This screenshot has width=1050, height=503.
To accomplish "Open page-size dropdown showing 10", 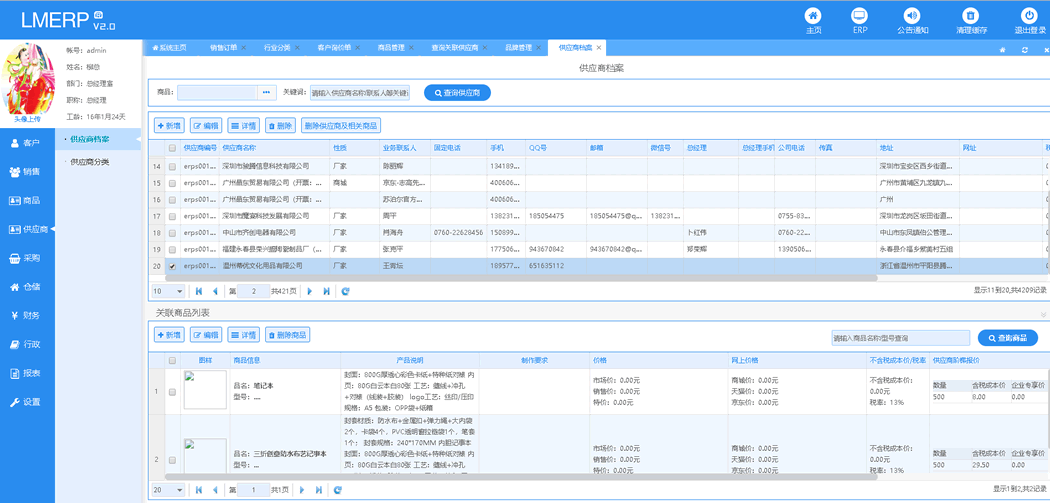I will (x=169, y=291).
